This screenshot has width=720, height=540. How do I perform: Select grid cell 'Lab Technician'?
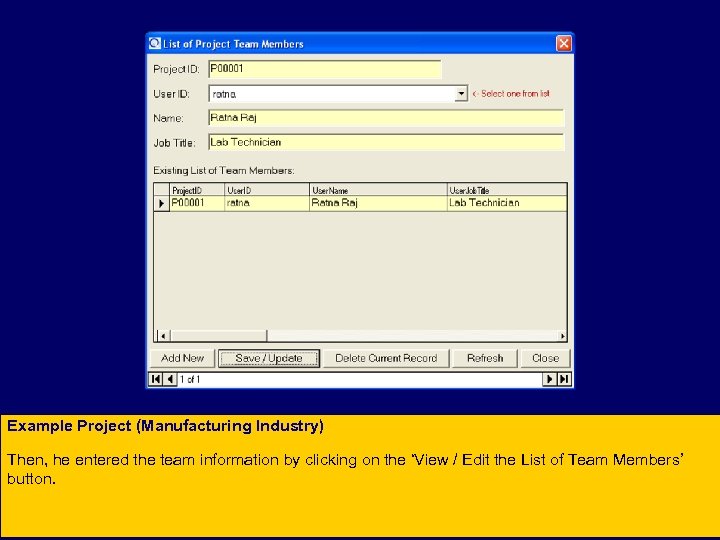(x=507, y=203)
